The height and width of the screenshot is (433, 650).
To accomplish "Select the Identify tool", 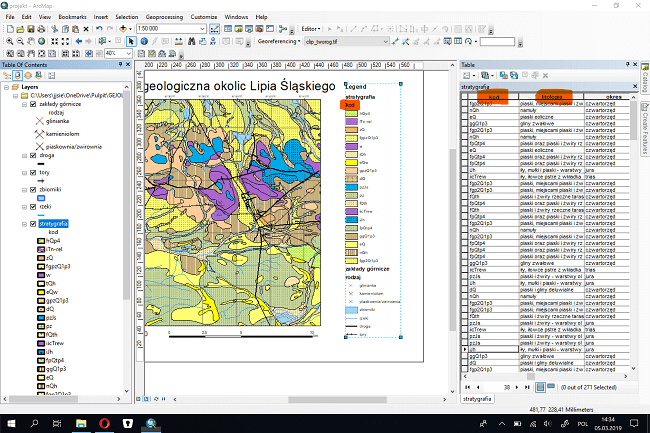I will pos(144,41).
